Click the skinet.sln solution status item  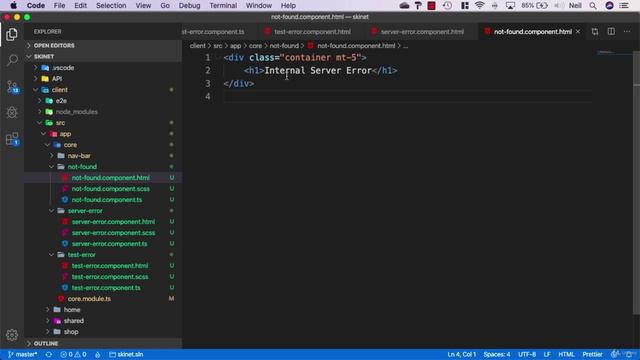click(x=126, y=355)
